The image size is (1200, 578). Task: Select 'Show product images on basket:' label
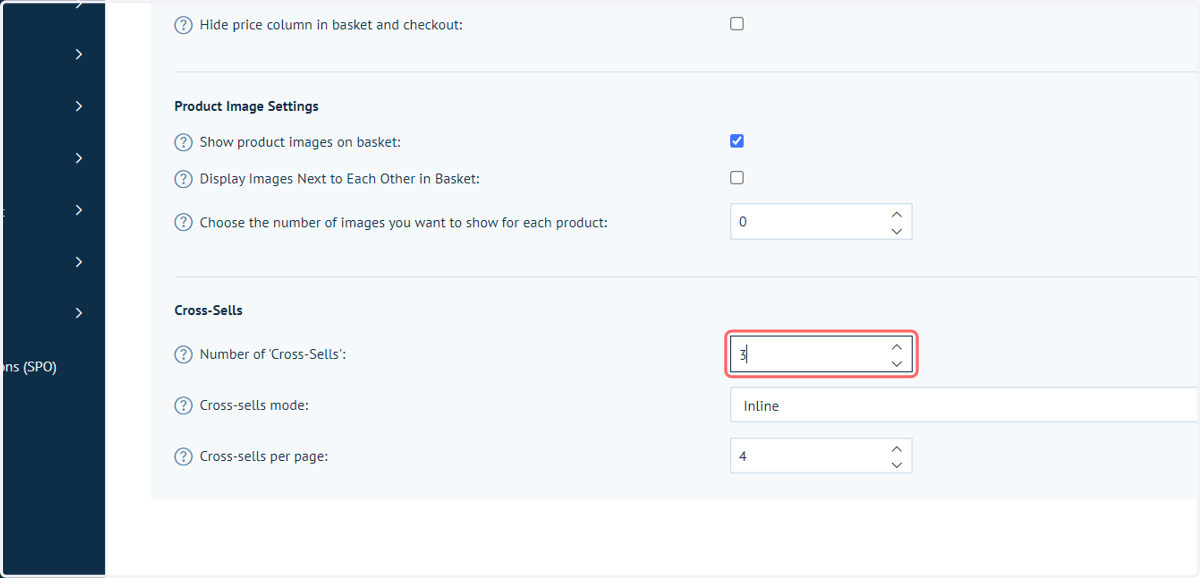click(x=300, y=143)
